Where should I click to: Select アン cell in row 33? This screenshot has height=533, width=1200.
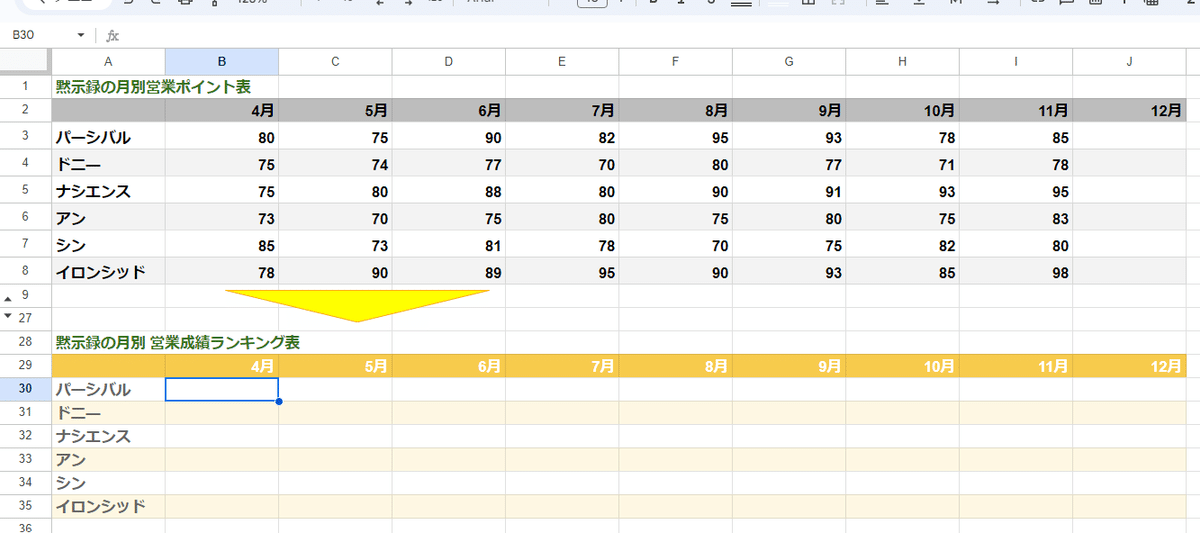pyautogui.click(x=108, y=460)
